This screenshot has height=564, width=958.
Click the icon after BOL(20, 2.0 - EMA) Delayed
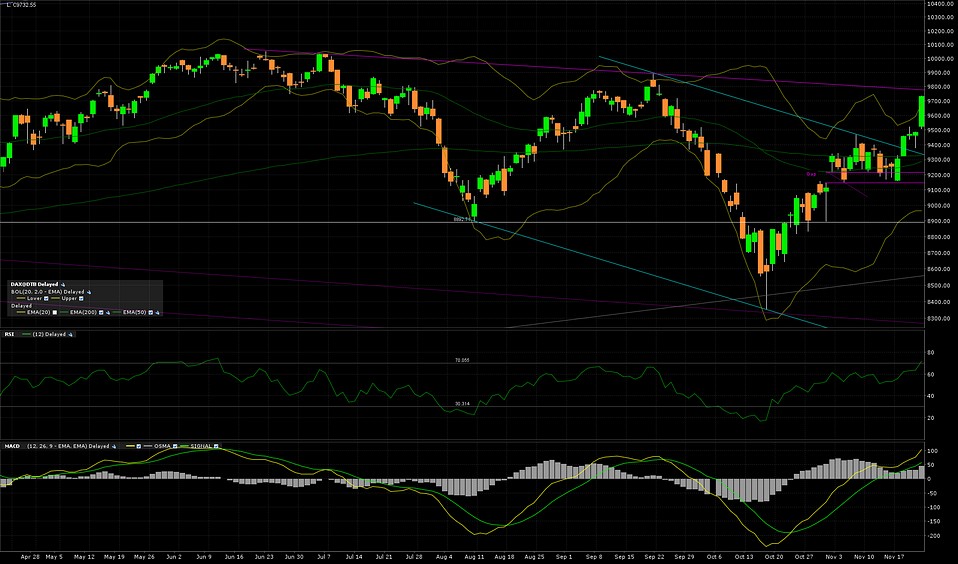tap(89, 292)
